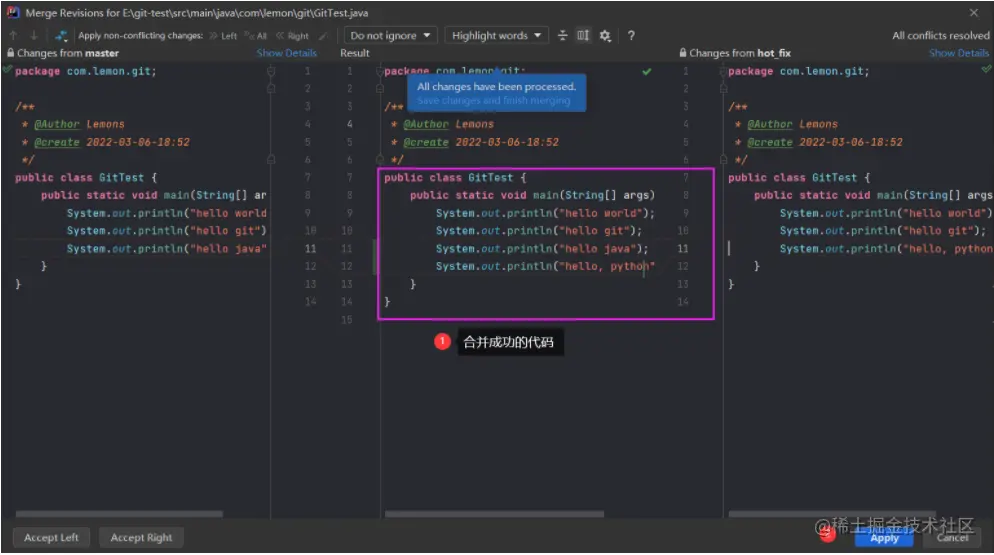Open help with the question mark icon
The width and height of the screenshot is (994, 555).
[x=631, y=36]
